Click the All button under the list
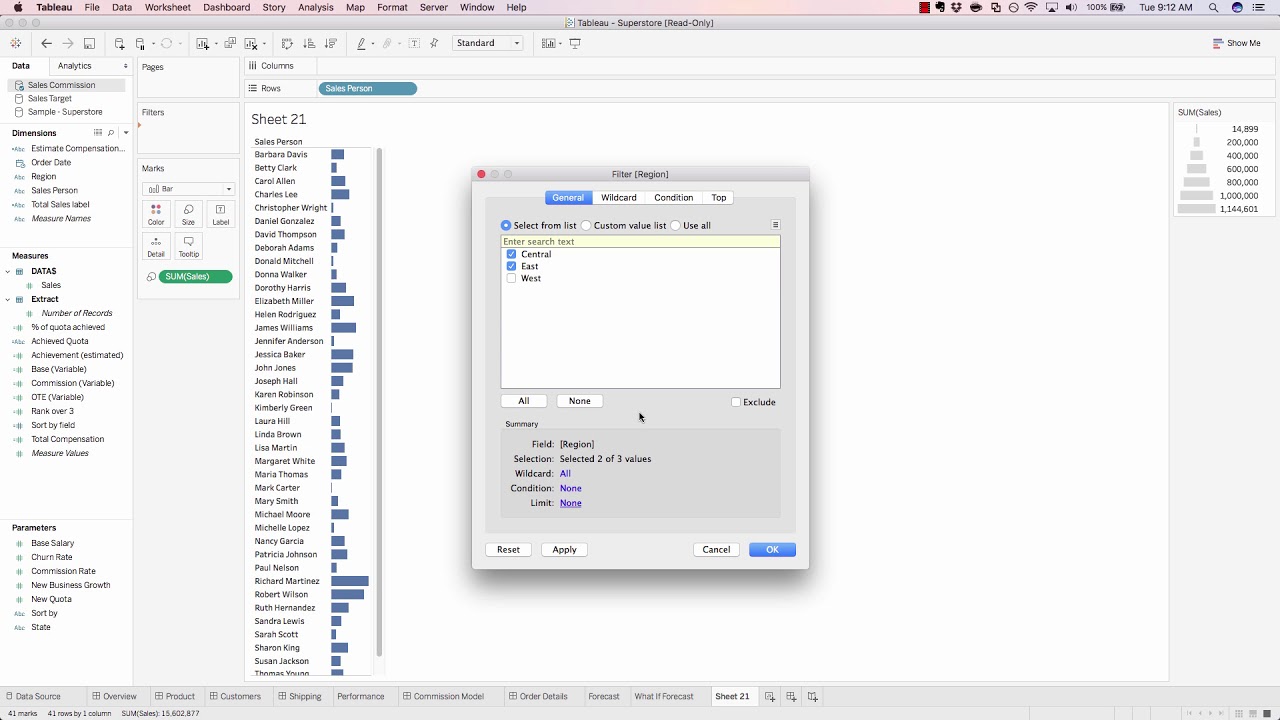Viewport: 1280px width, 720px height. coord(524,401)
